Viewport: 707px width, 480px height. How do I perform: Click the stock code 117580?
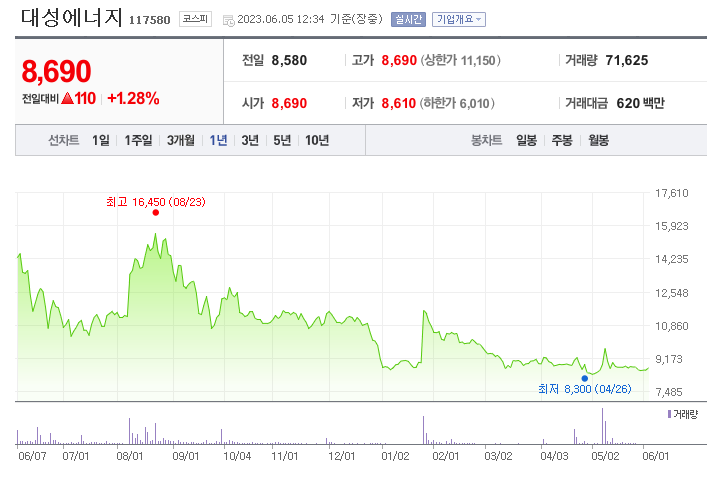coord(150,20)
